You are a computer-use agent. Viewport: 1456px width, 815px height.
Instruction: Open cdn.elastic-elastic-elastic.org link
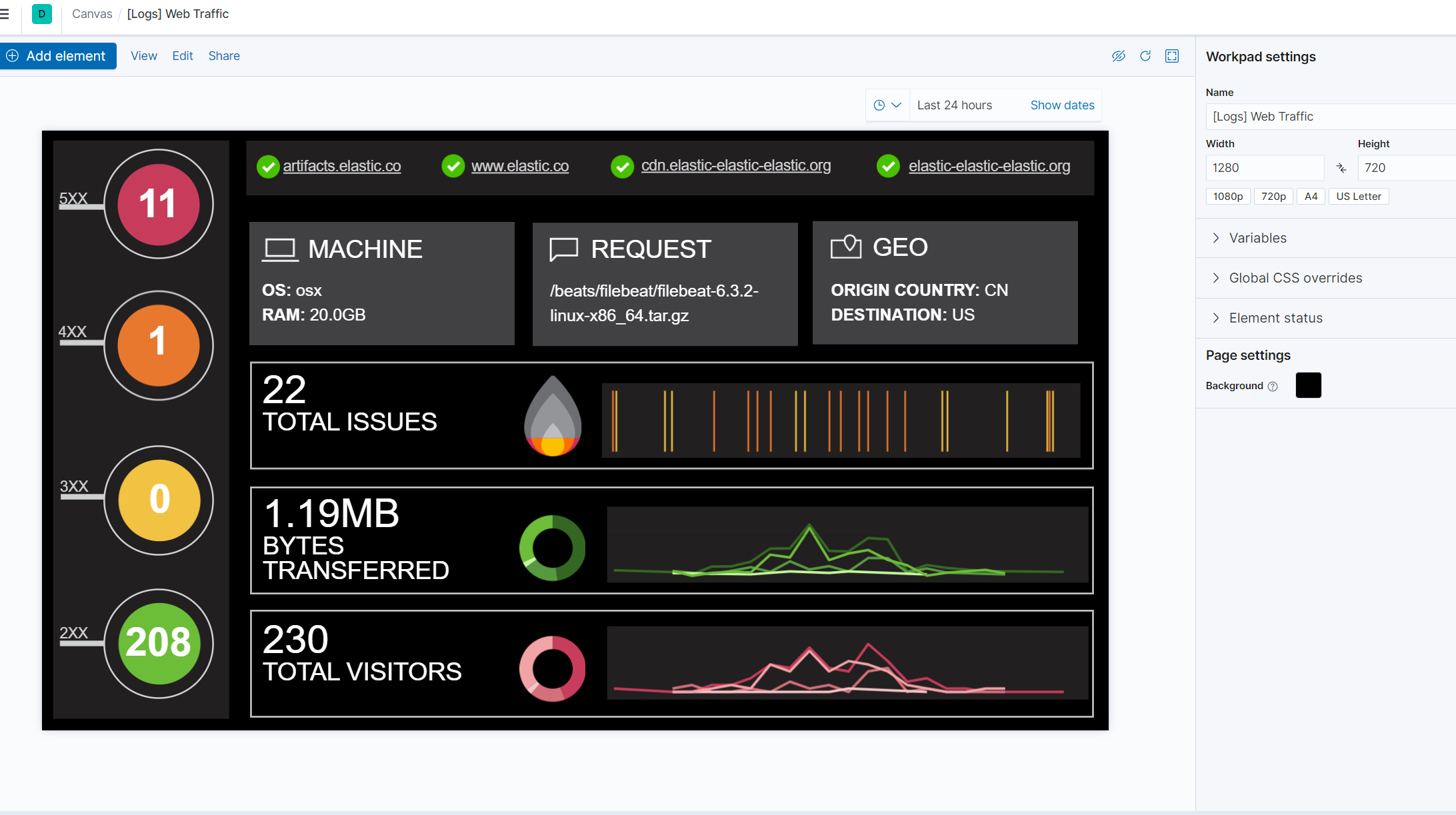[736, 165]
